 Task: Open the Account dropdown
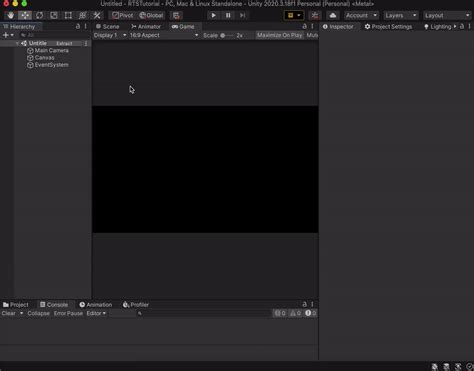pos(361,15)
